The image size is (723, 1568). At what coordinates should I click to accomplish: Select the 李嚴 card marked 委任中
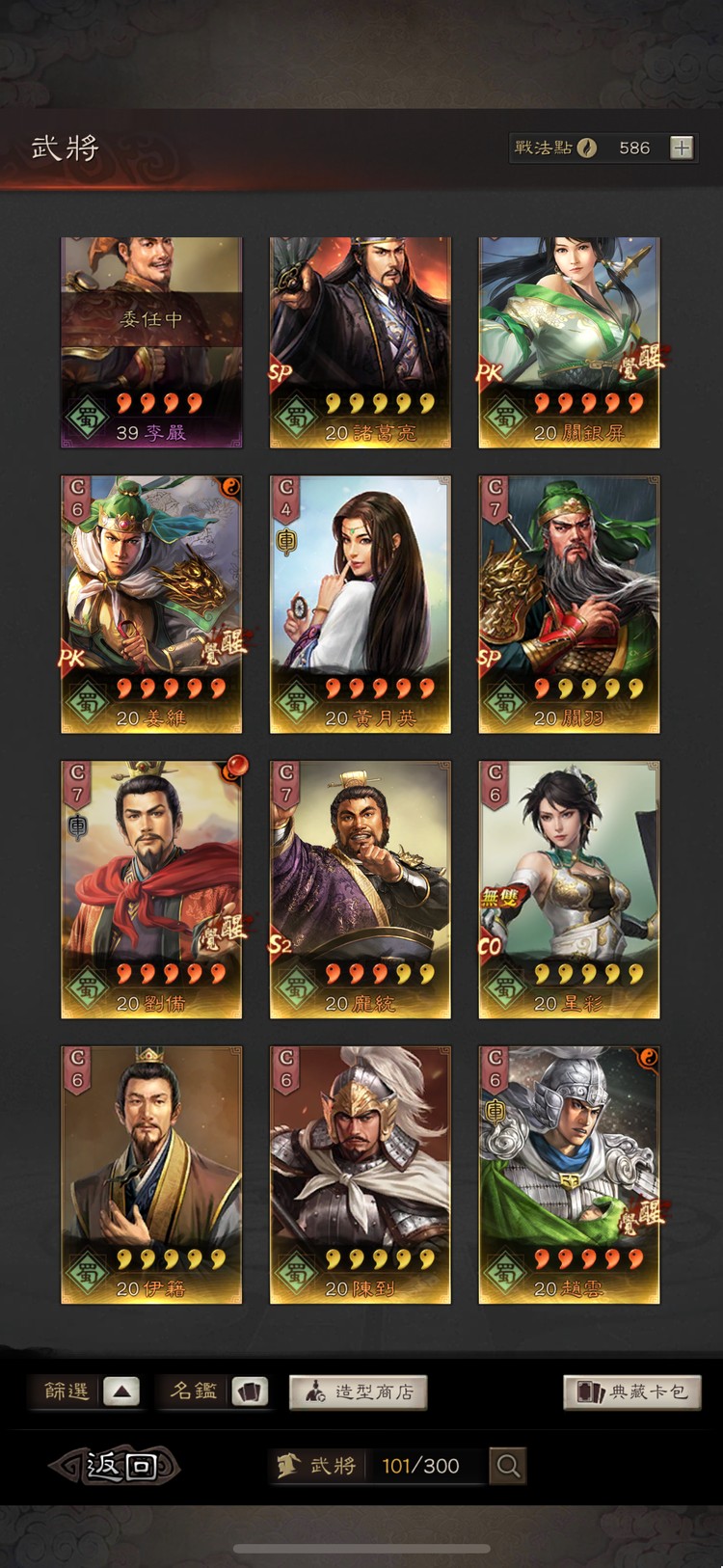(151, 342)
